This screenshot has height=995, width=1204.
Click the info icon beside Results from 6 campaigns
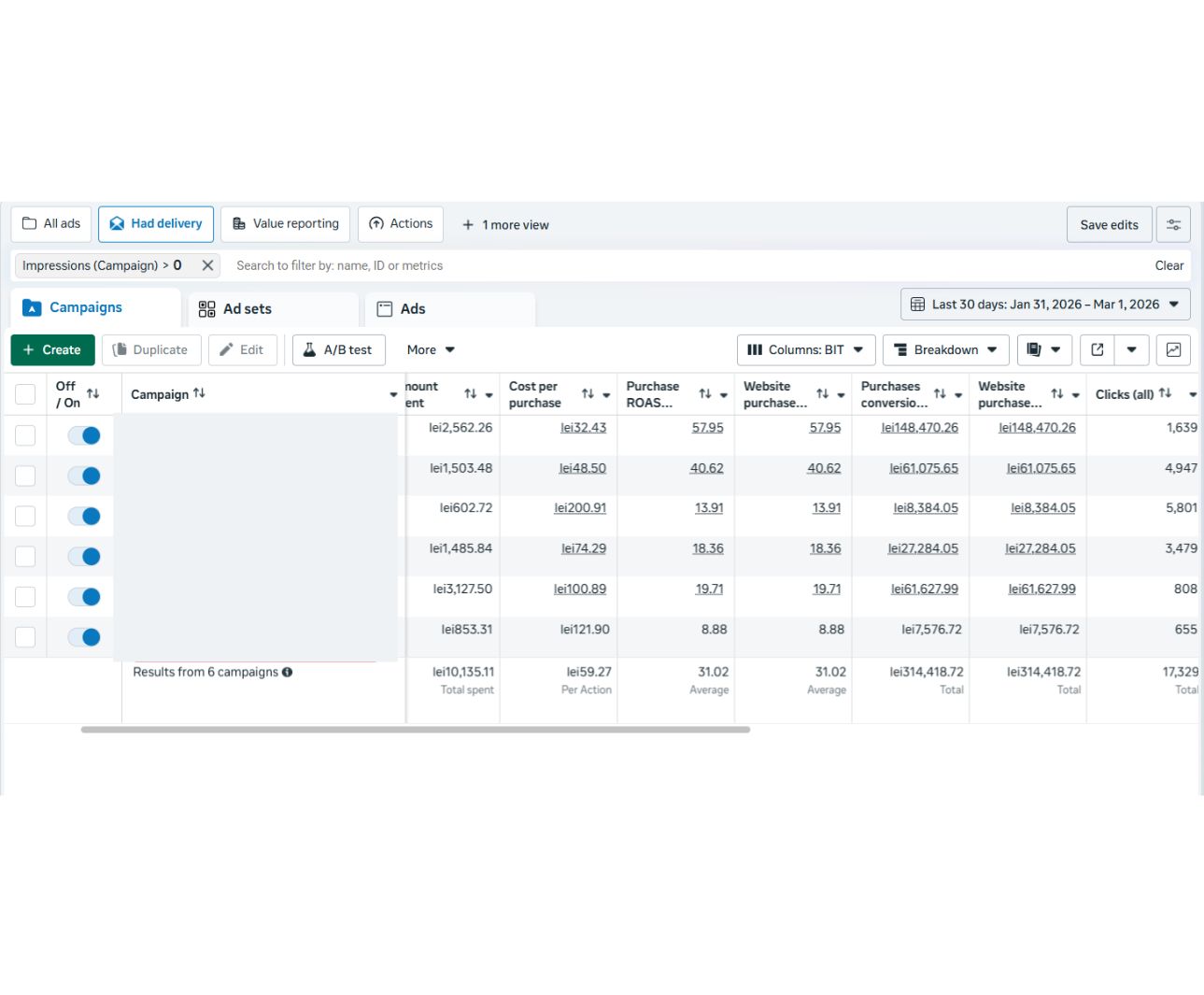pos(287,672)
